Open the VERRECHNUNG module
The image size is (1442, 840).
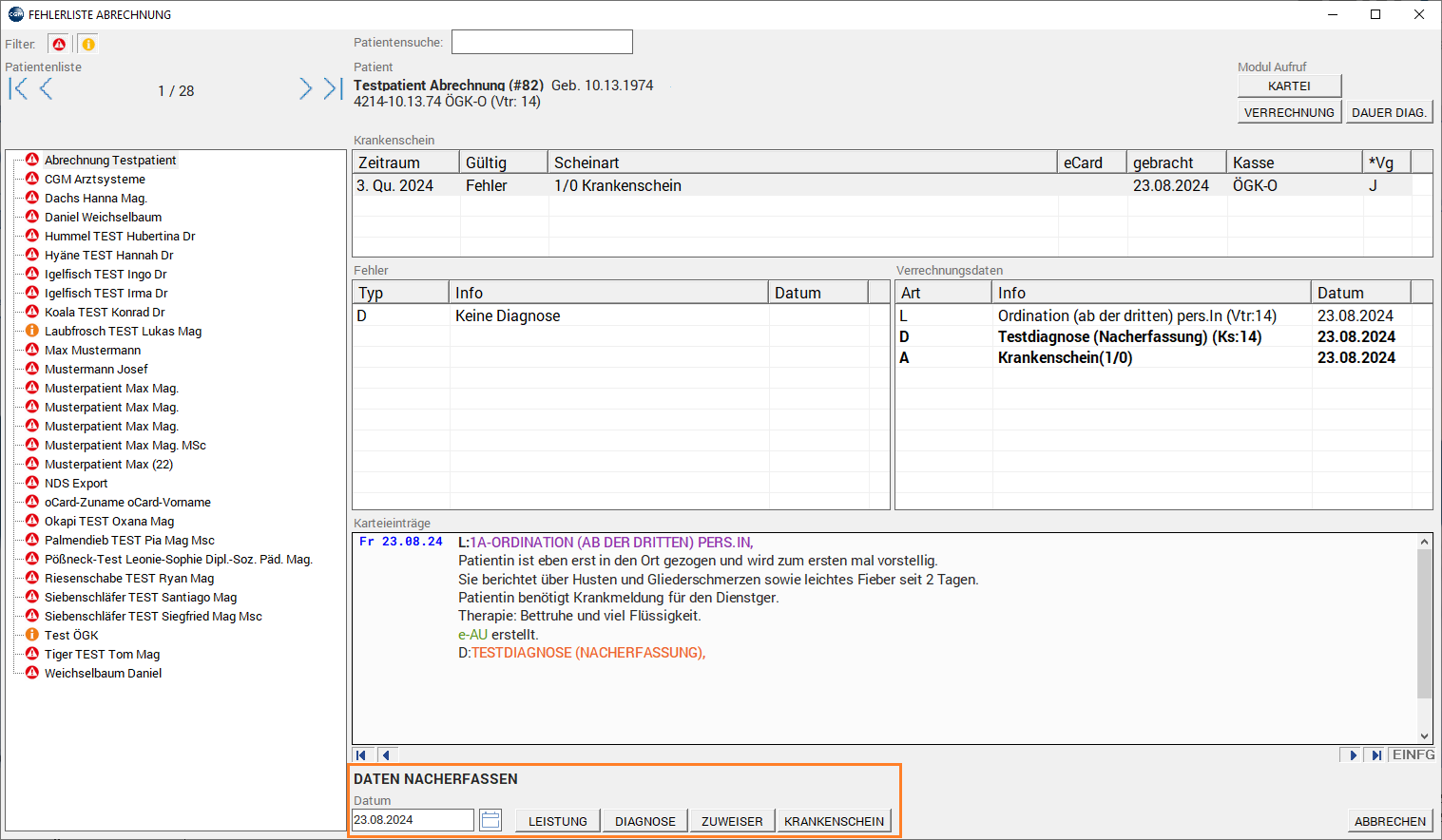click(1289, 112)
